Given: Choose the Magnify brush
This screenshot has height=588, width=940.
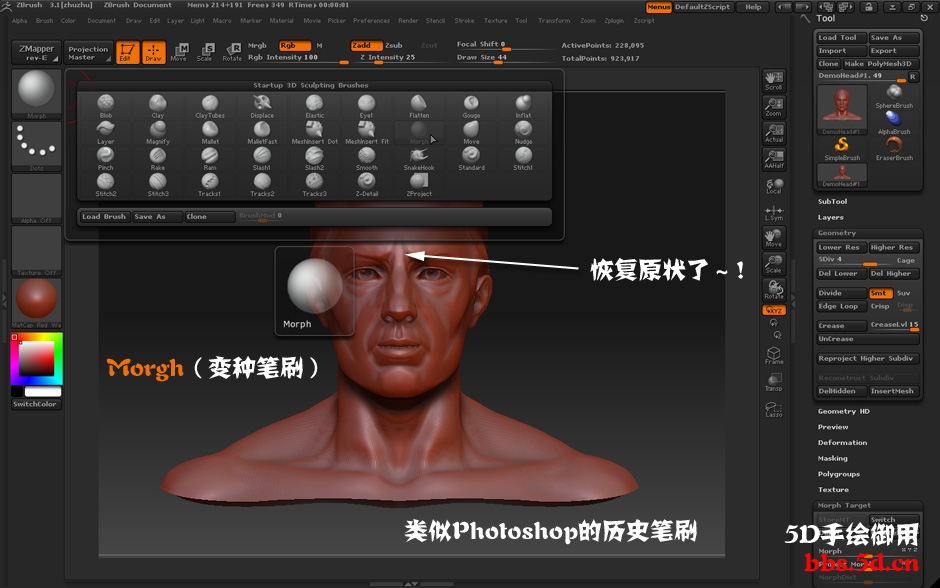Looking at the screenshot, I should point(158,132).
